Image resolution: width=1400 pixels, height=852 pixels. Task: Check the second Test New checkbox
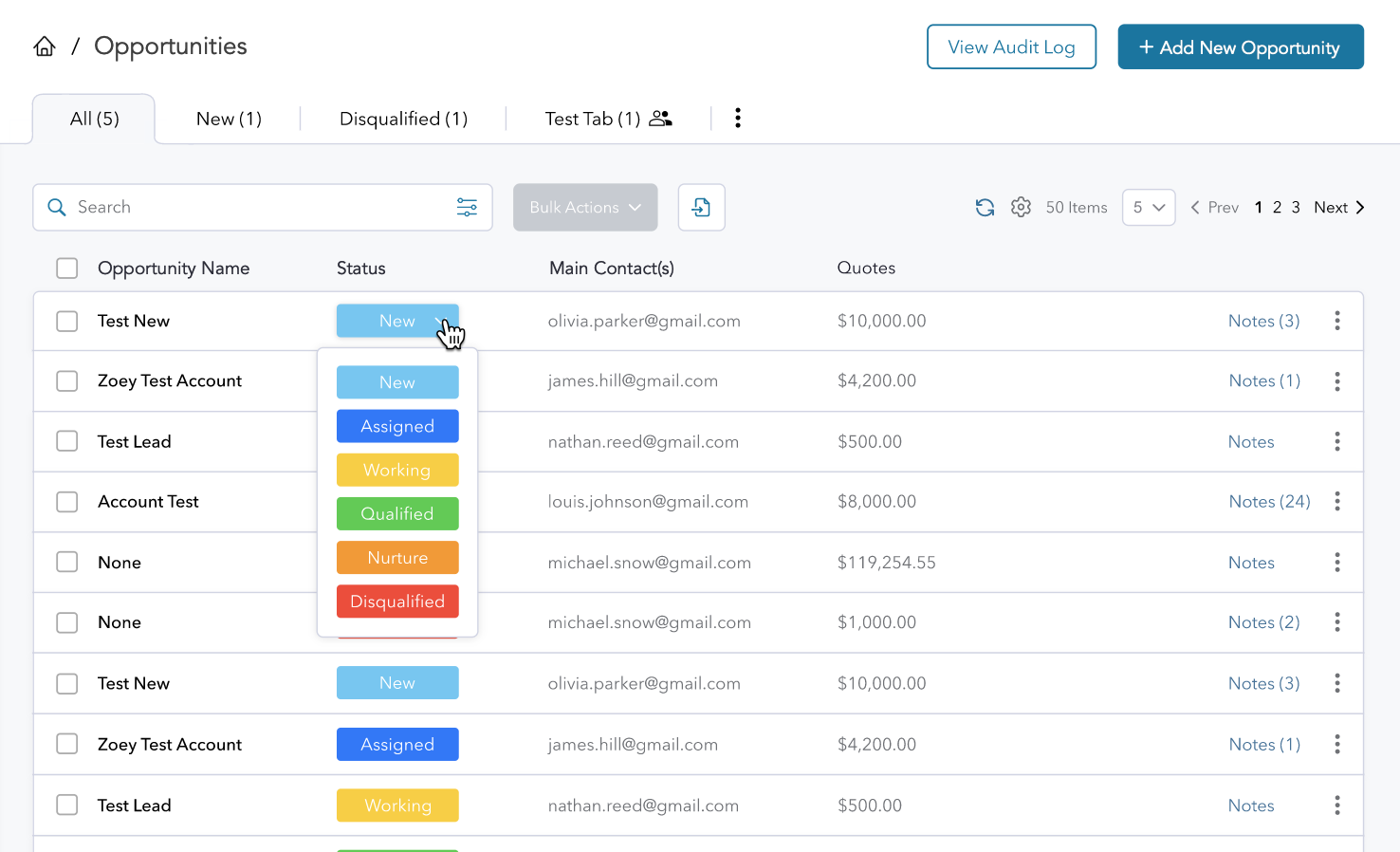pos(66,683)
